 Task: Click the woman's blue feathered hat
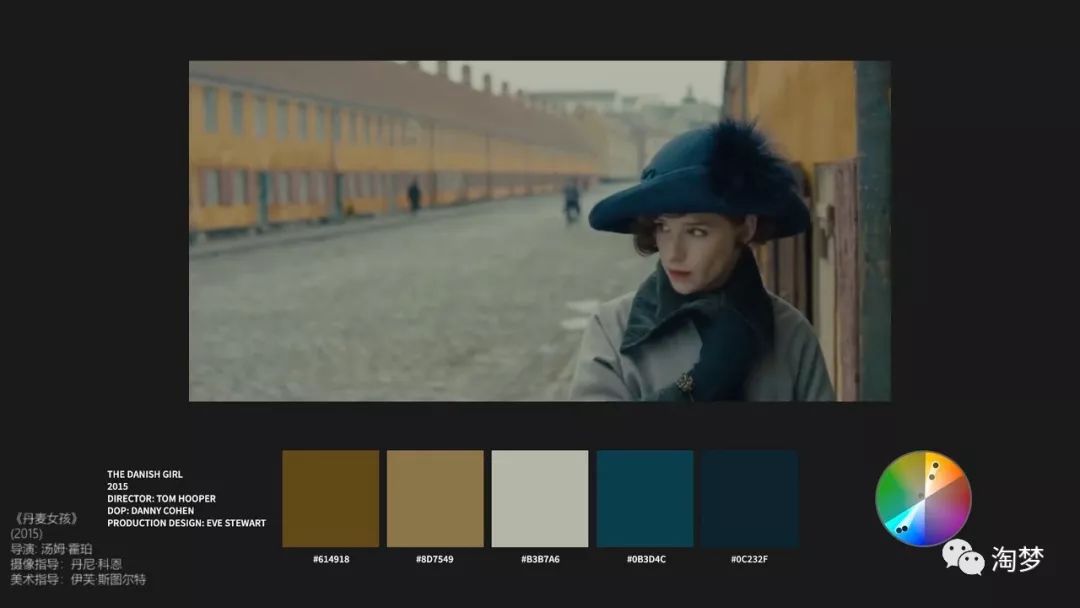coord(700,185)
